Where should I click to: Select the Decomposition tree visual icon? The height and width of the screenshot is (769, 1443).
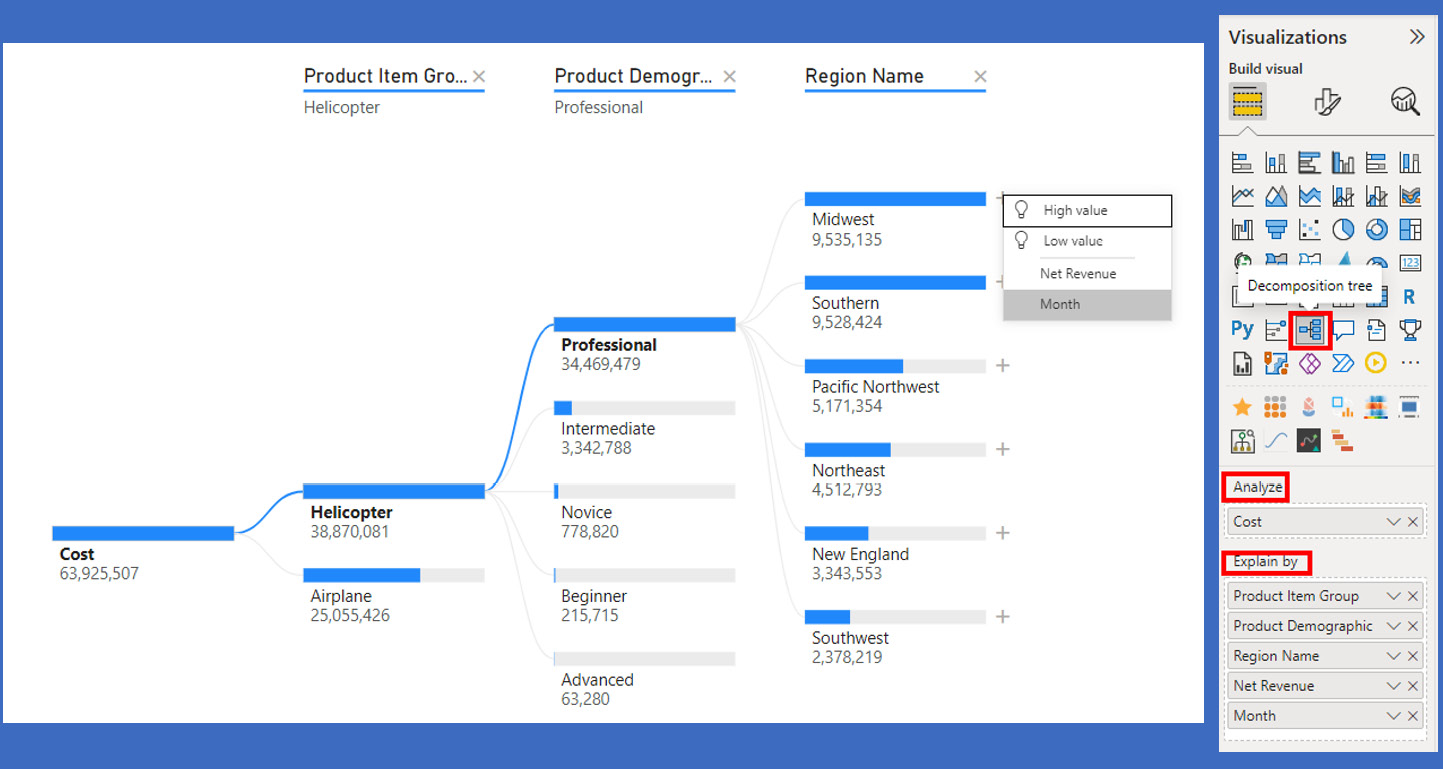pos(1309,330)
